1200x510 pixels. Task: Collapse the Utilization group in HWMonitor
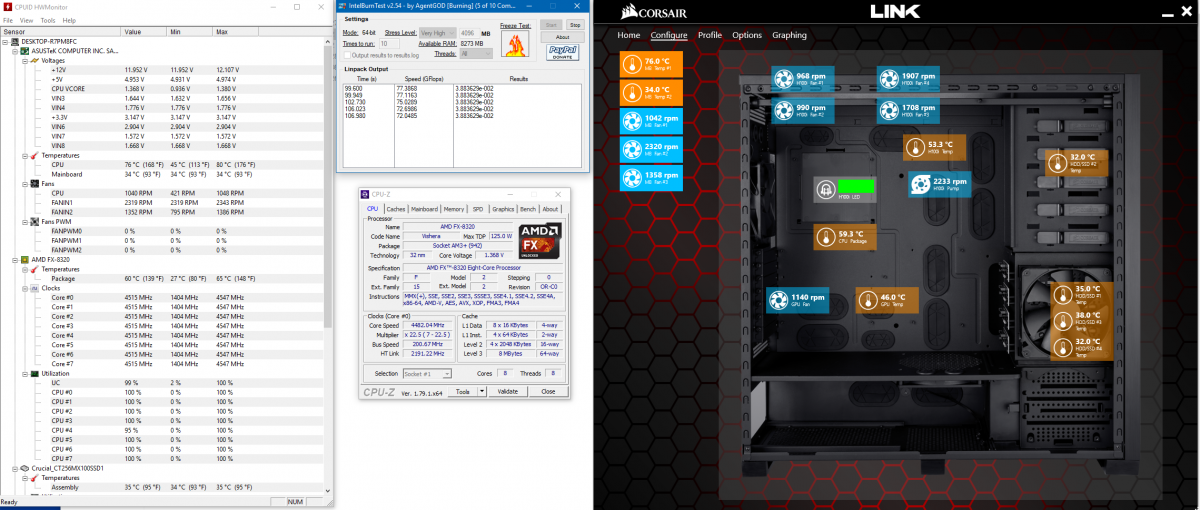[25, 373]
